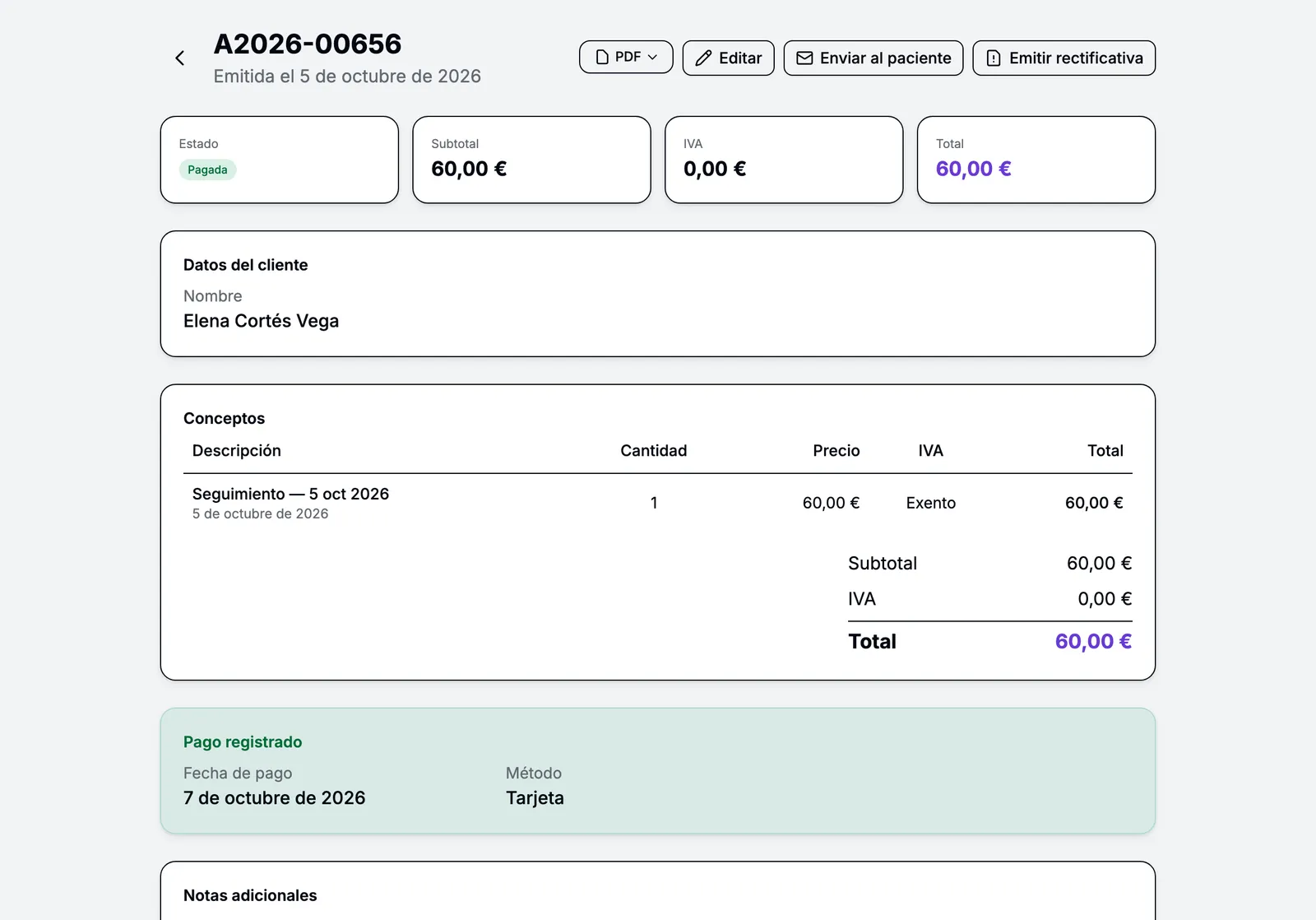
Task: Click the Exento IVA cell
Action: pyautogui.click(x=931, y=503)
